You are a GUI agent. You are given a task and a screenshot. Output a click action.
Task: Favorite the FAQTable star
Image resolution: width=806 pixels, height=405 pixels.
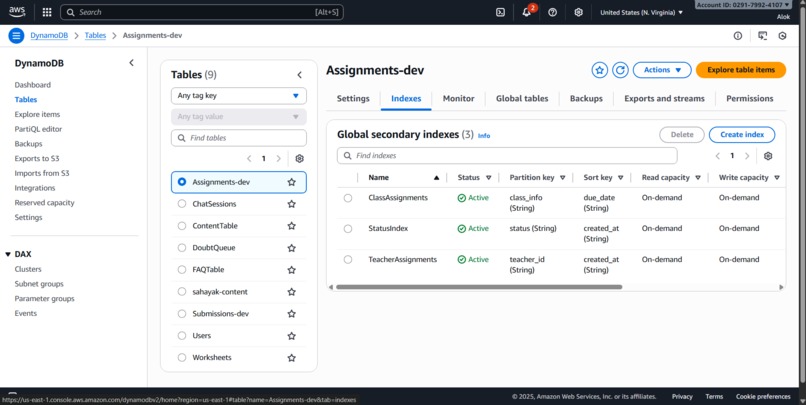(291, 270)
